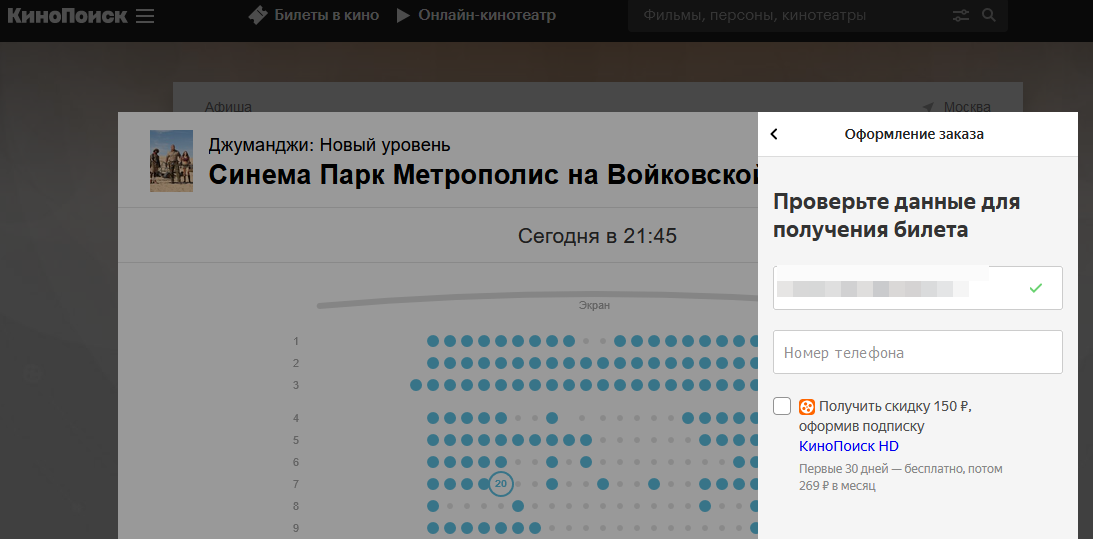This screenshot has height=539, width=1093.
Task: Click the location arrow icon near Москва
Action: (x=928, y=107)
